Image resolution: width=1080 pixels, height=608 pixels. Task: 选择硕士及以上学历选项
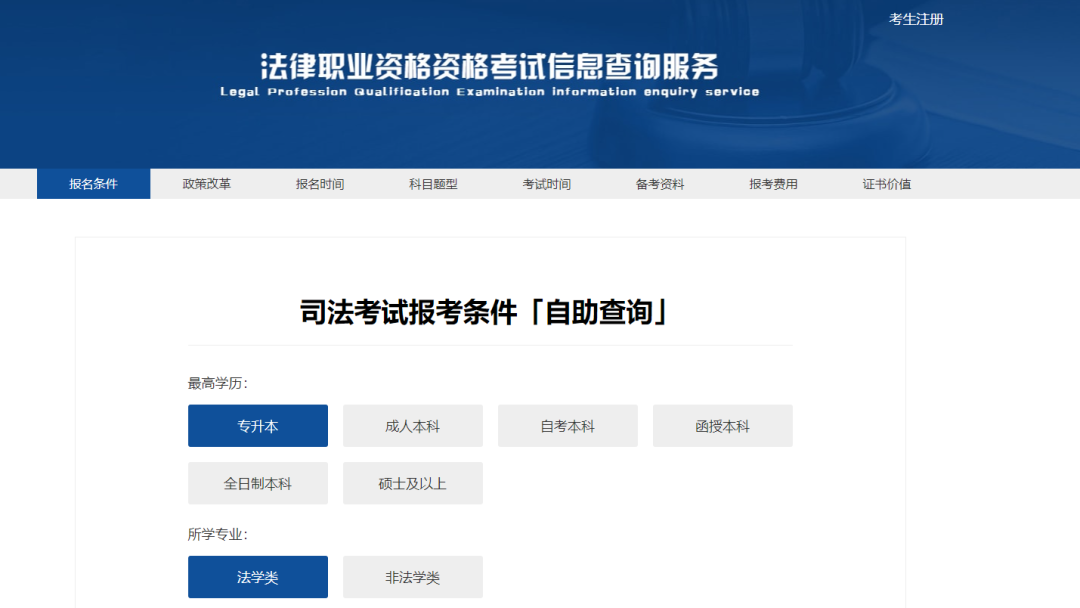tap(412, 483)
